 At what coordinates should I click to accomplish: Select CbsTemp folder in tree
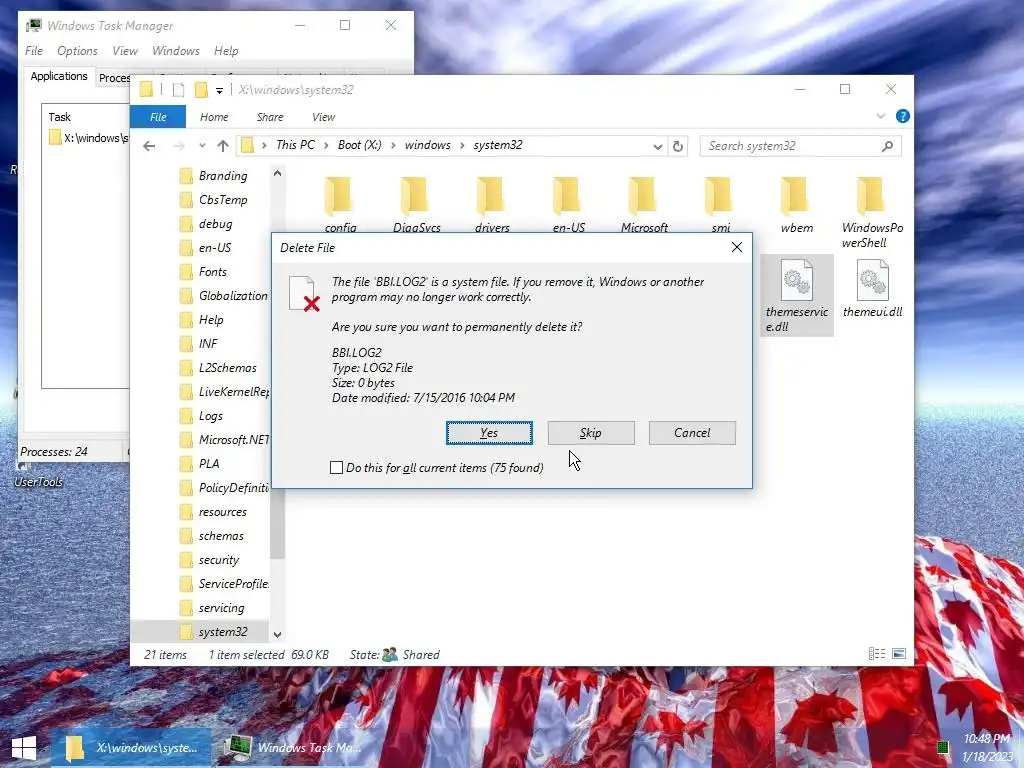click(223, 200)
